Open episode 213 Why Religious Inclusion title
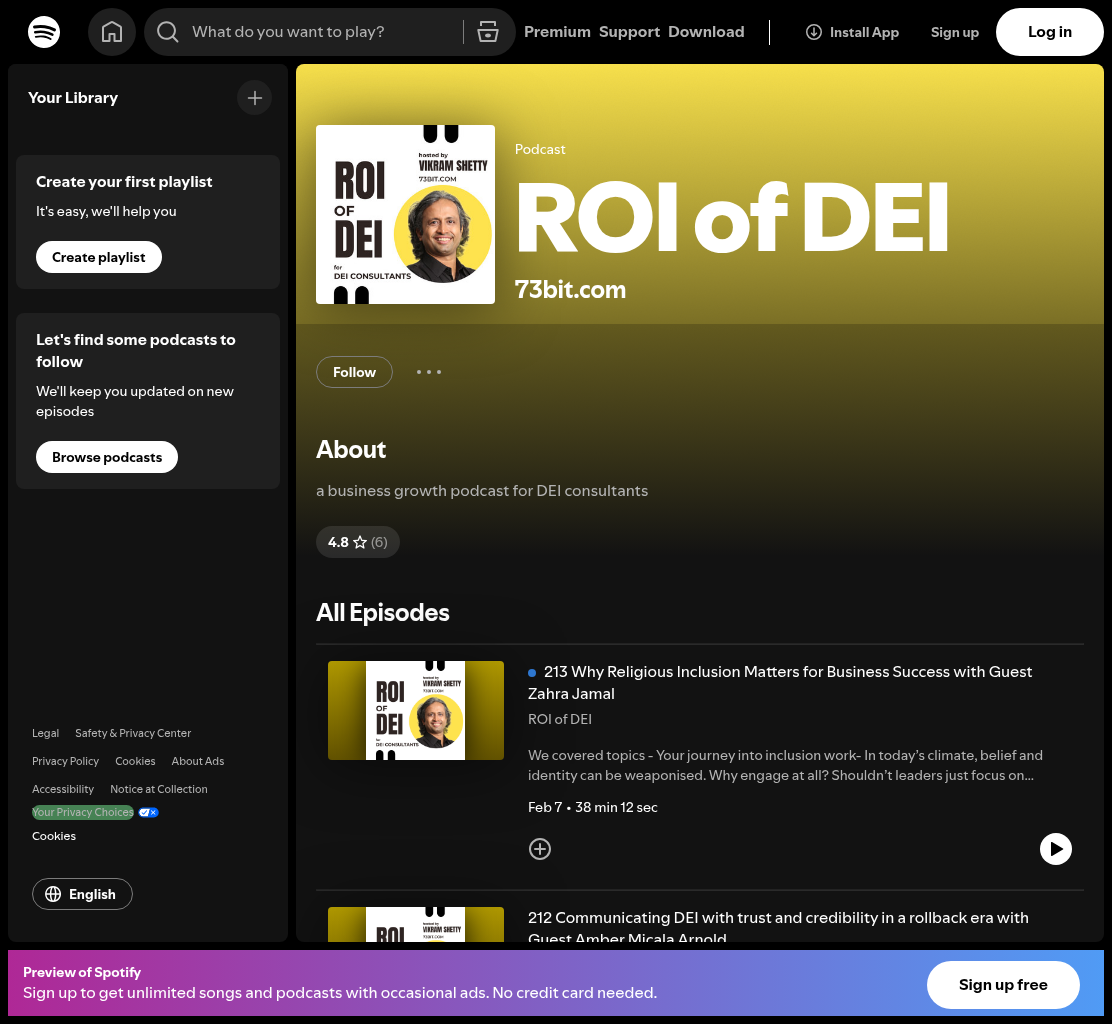Screen dimensions: 1112x1024 [780, 683]
